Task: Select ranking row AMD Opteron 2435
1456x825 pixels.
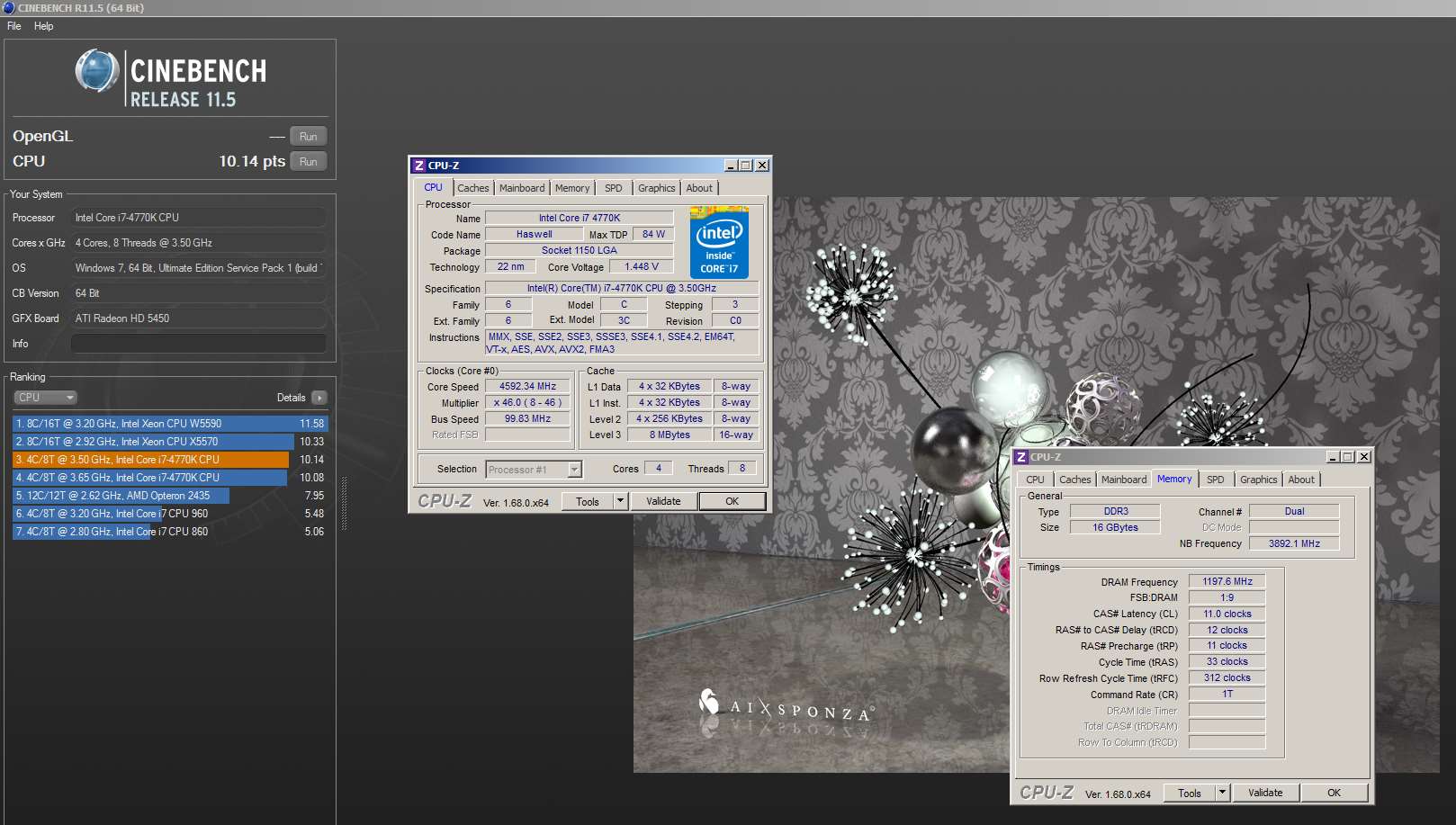Action: click(170, 496)
